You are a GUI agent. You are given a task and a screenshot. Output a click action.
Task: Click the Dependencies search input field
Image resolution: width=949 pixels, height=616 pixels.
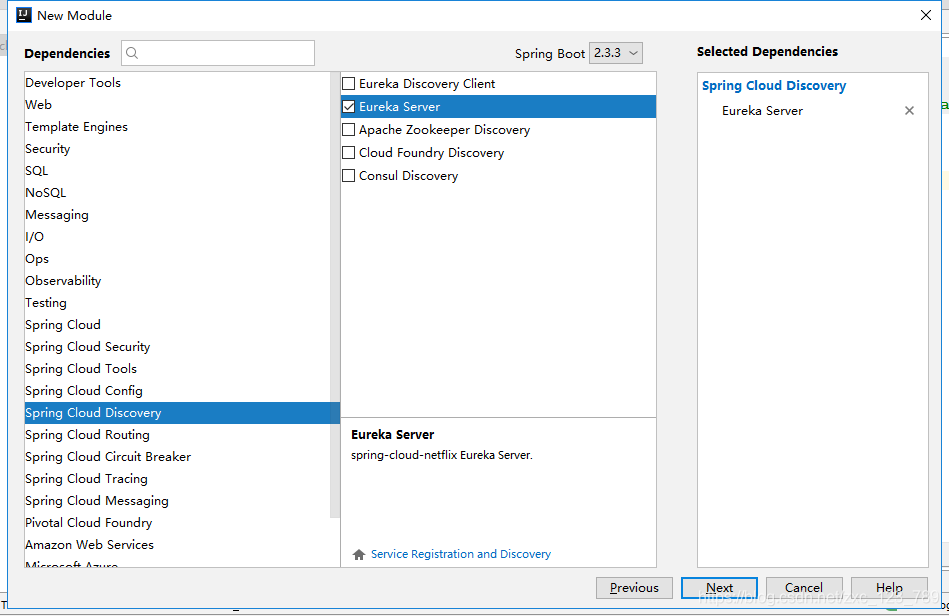click(x=218, y=53)
